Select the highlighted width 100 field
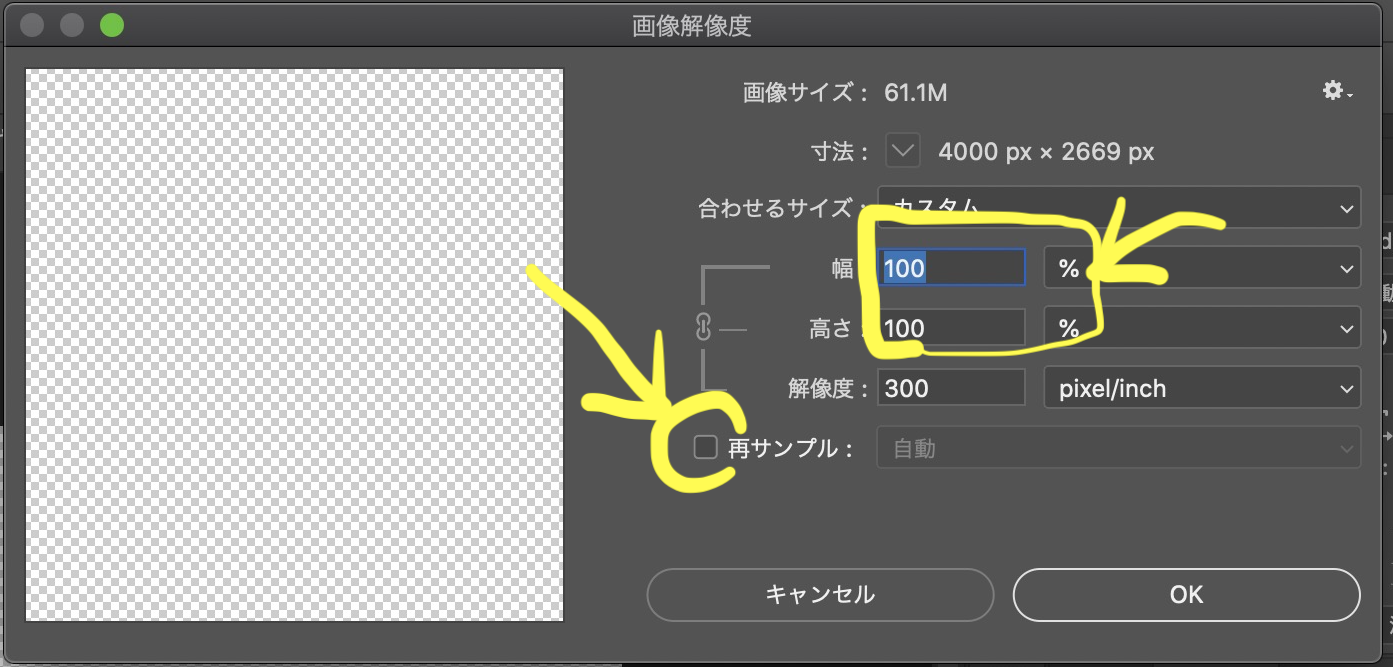The image size is (1393, 667). tap(950, 267)
